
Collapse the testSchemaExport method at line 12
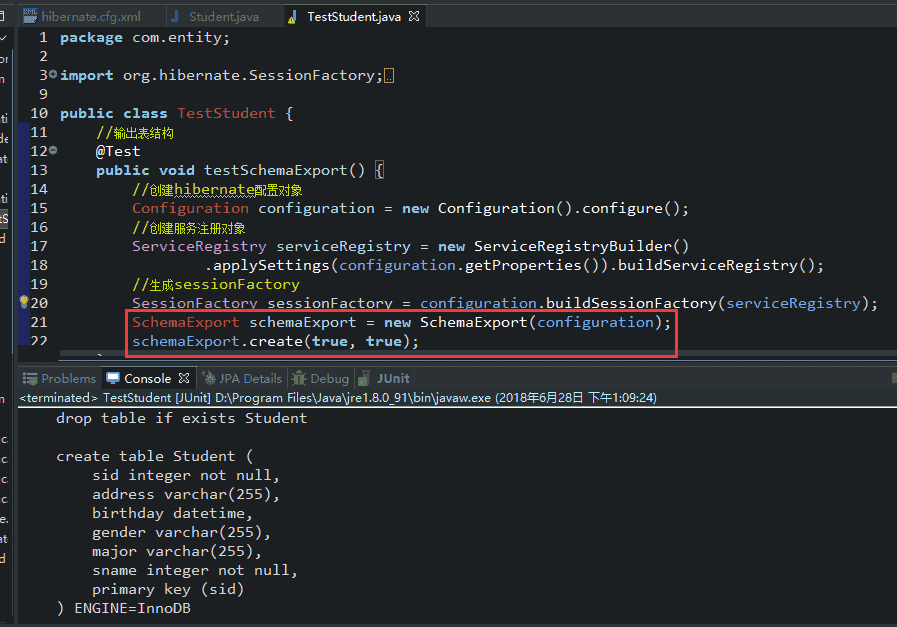[x=53, y=151]
